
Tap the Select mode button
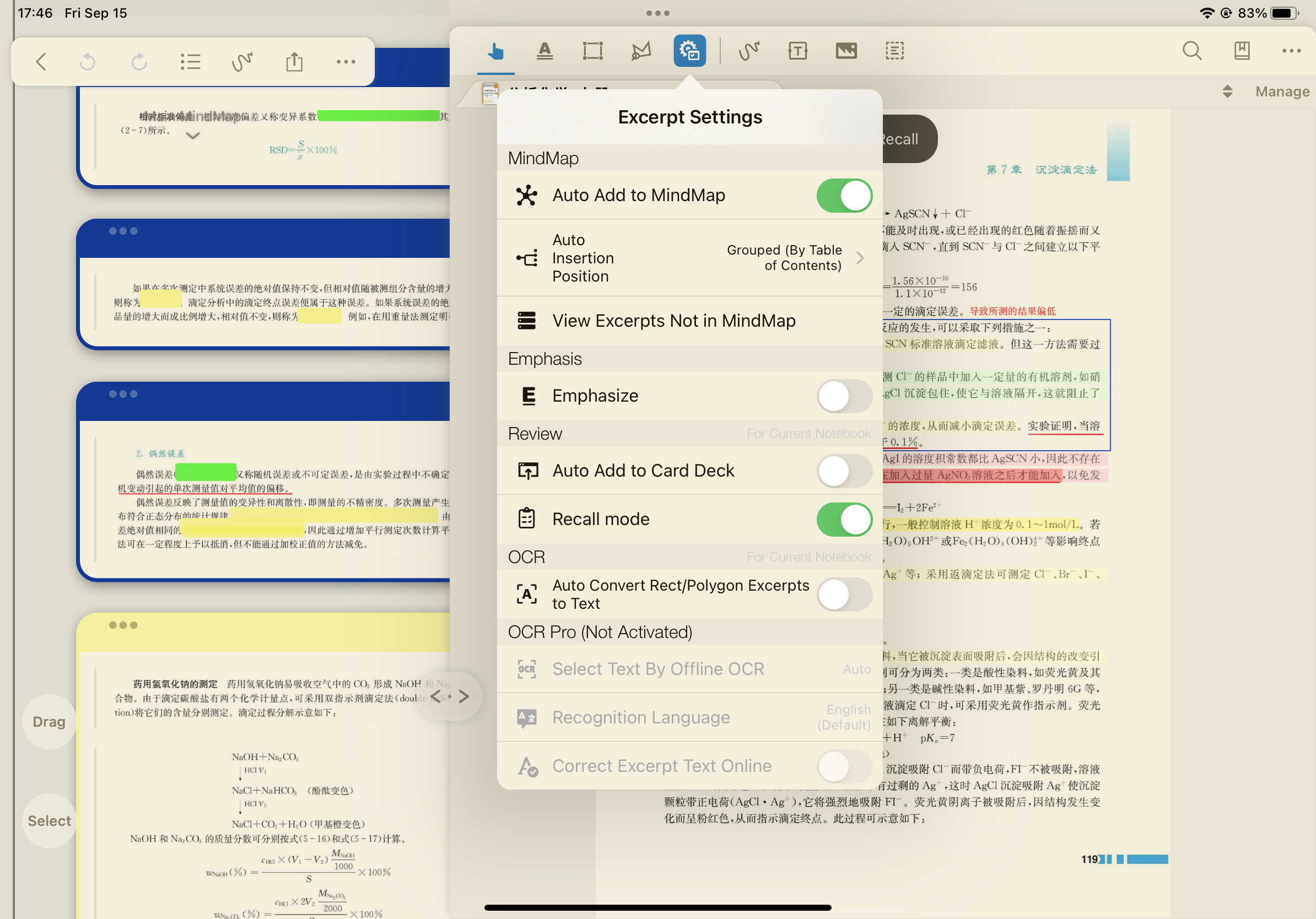[x=49, y=821]
